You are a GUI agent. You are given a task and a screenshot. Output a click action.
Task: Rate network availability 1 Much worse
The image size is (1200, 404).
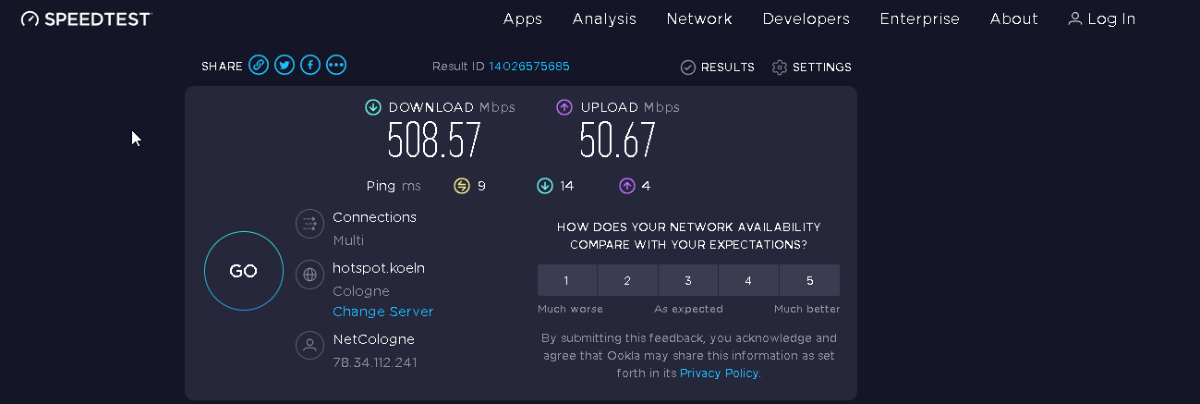click(x=567, y=280)
